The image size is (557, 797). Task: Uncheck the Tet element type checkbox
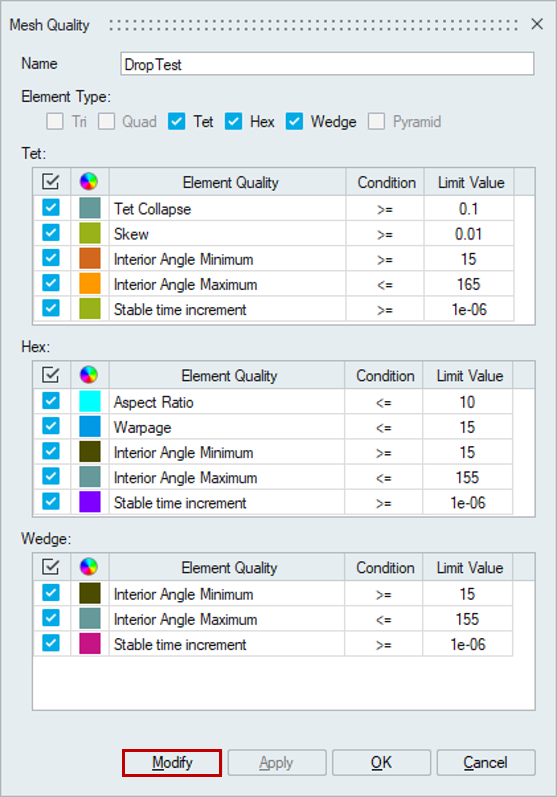click(x=176, y=121)
